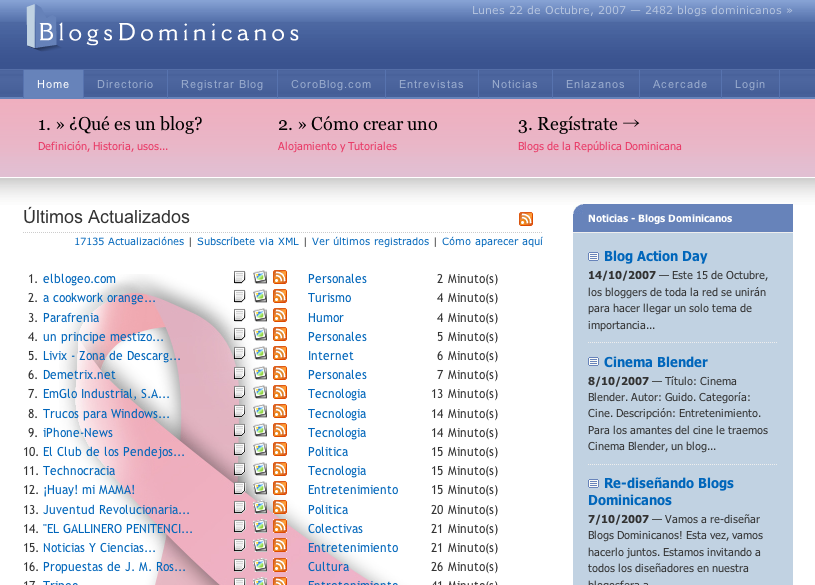
Task: Open the page icon for elblogeo.com
Action: coord(239,277)
